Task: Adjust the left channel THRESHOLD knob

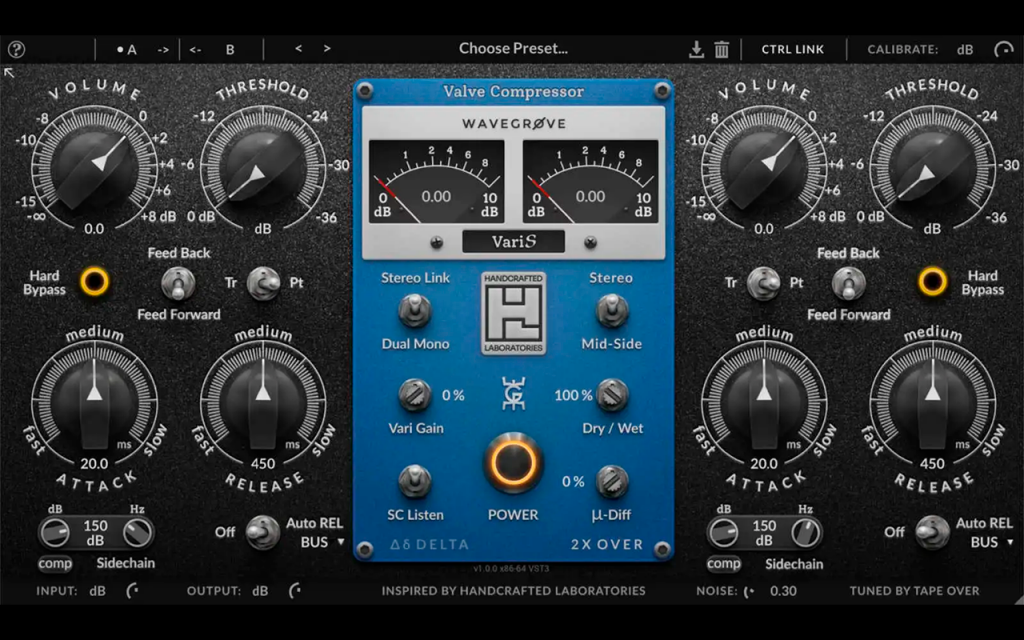Action: click(263, 167)
